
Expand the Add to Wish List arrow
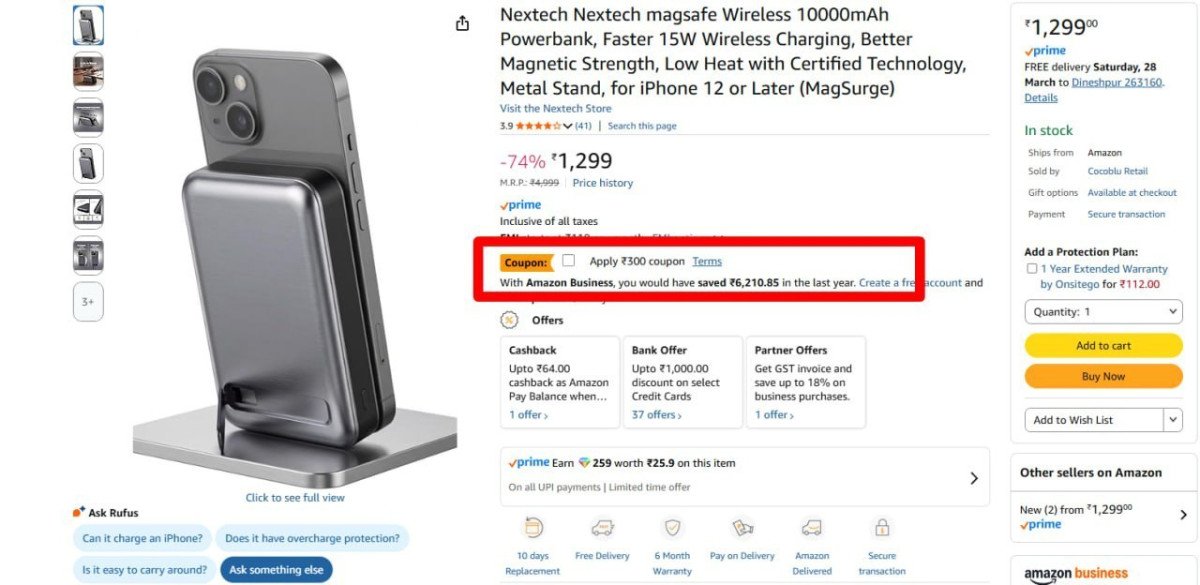point(1174,420)
